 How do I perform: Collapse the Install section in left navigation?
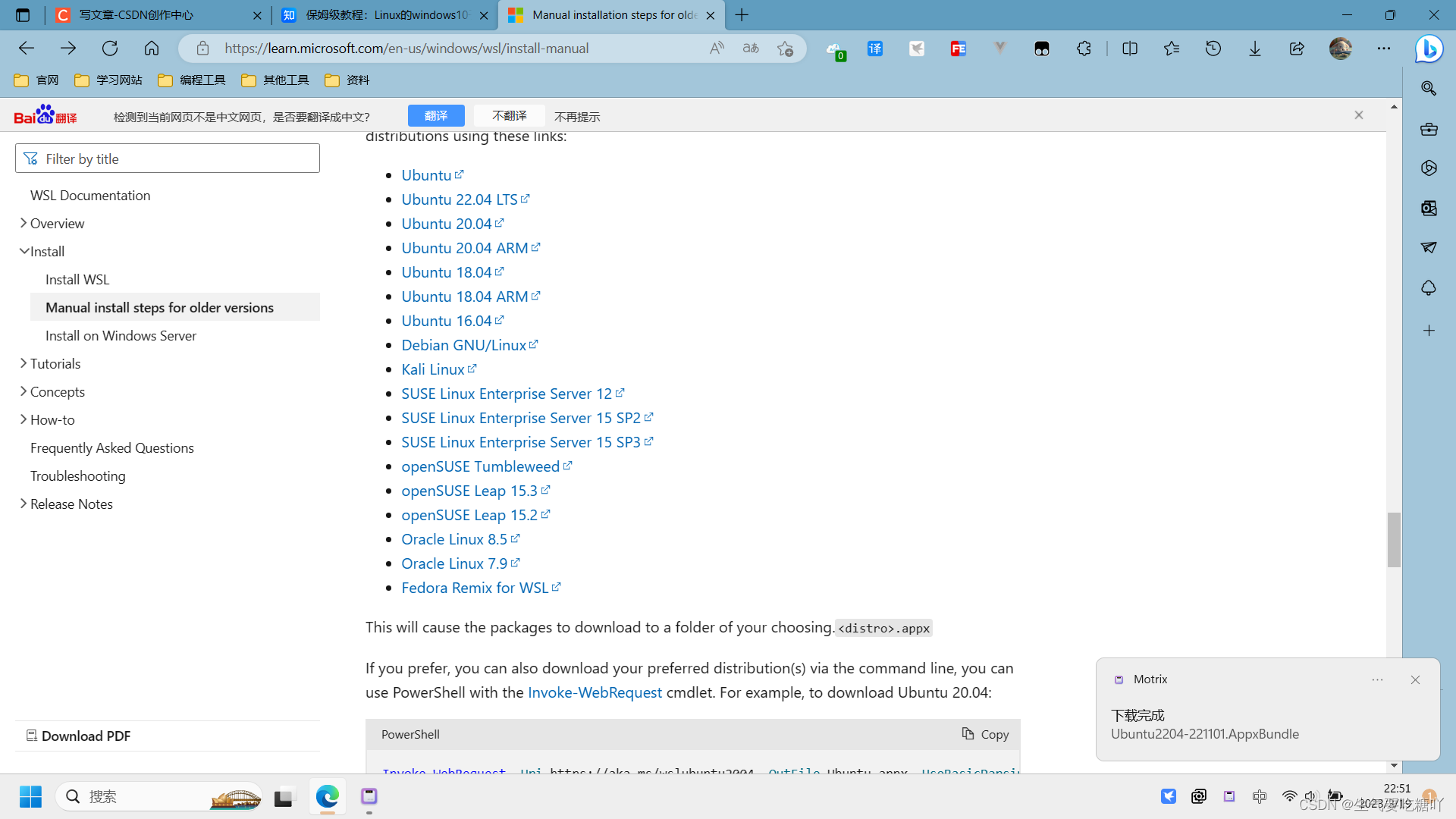pyautogui.click(x=24, y=251)
